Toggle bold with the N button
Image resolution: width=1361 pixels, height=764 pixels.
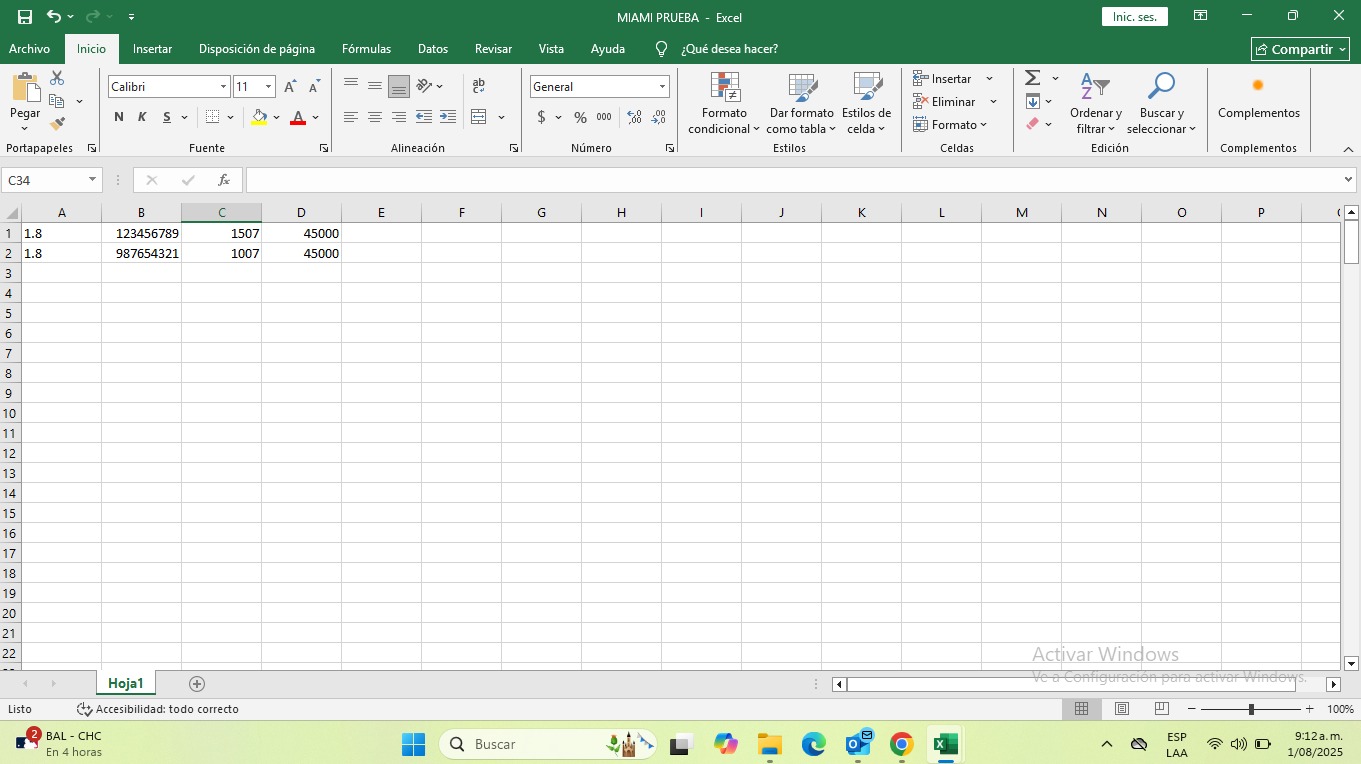tap(117, 117)
